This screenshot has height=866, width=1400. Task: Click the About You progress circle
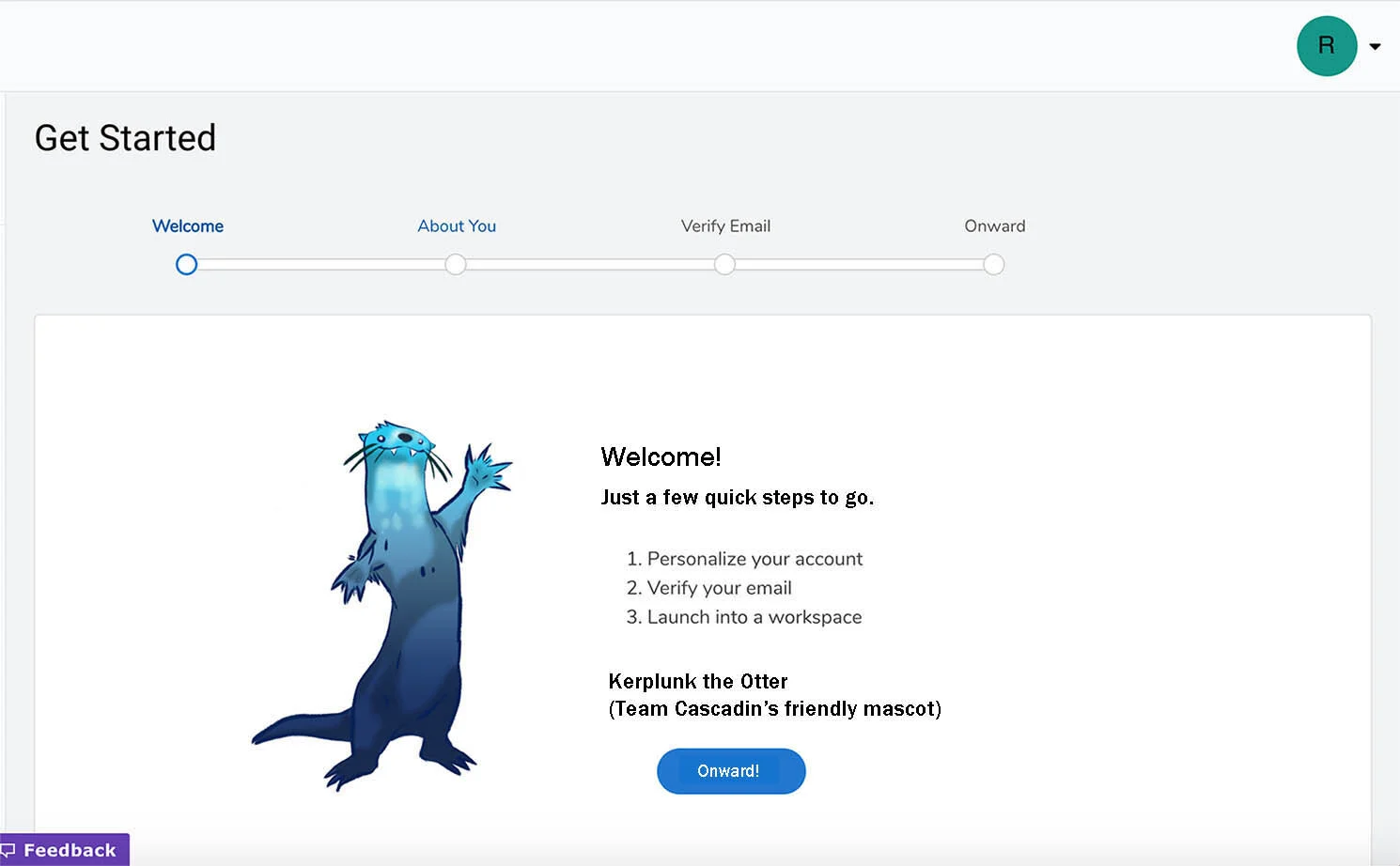[x=456, y=265]
